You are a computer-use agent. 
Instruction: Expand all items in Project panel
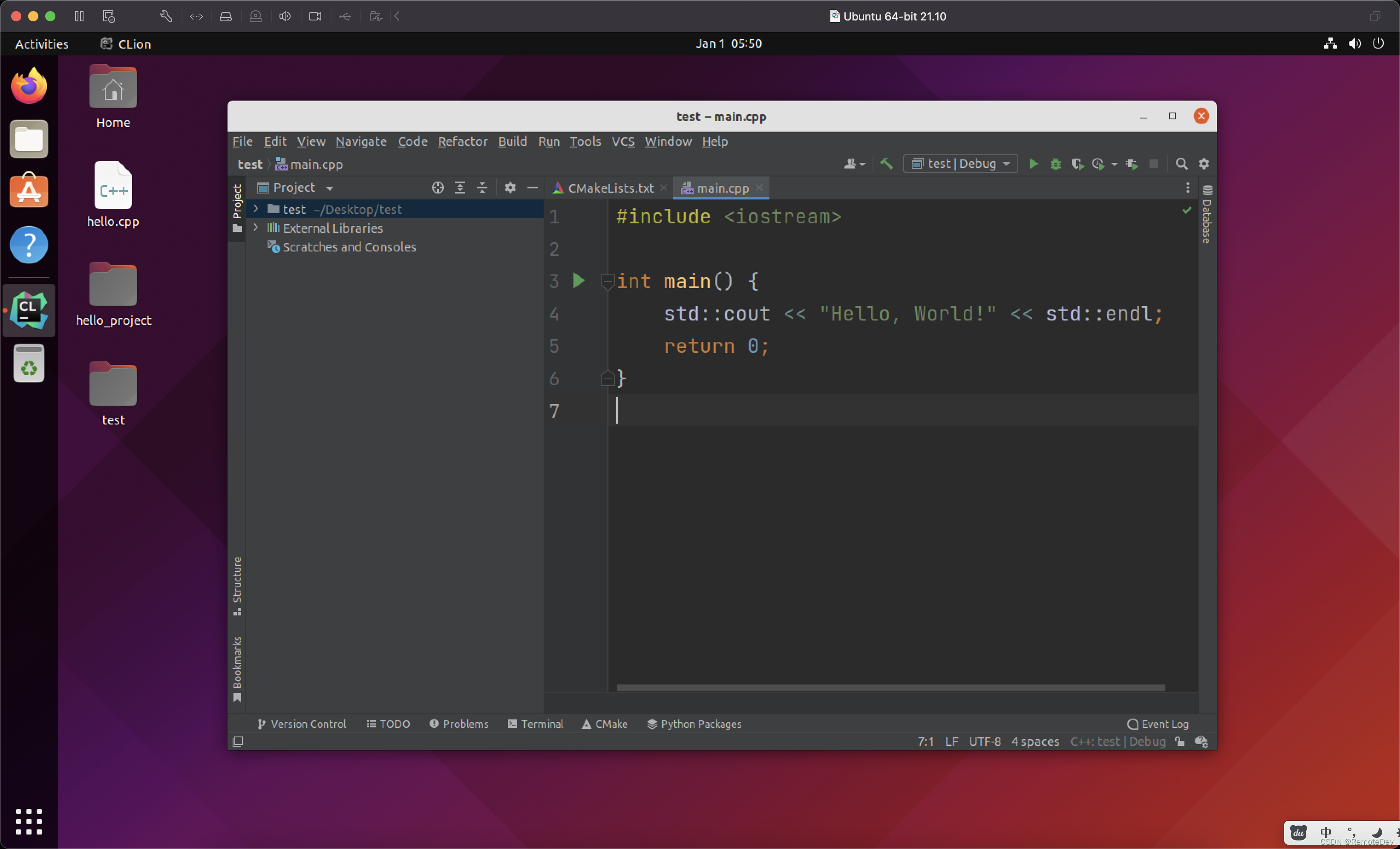coord(460,188)
